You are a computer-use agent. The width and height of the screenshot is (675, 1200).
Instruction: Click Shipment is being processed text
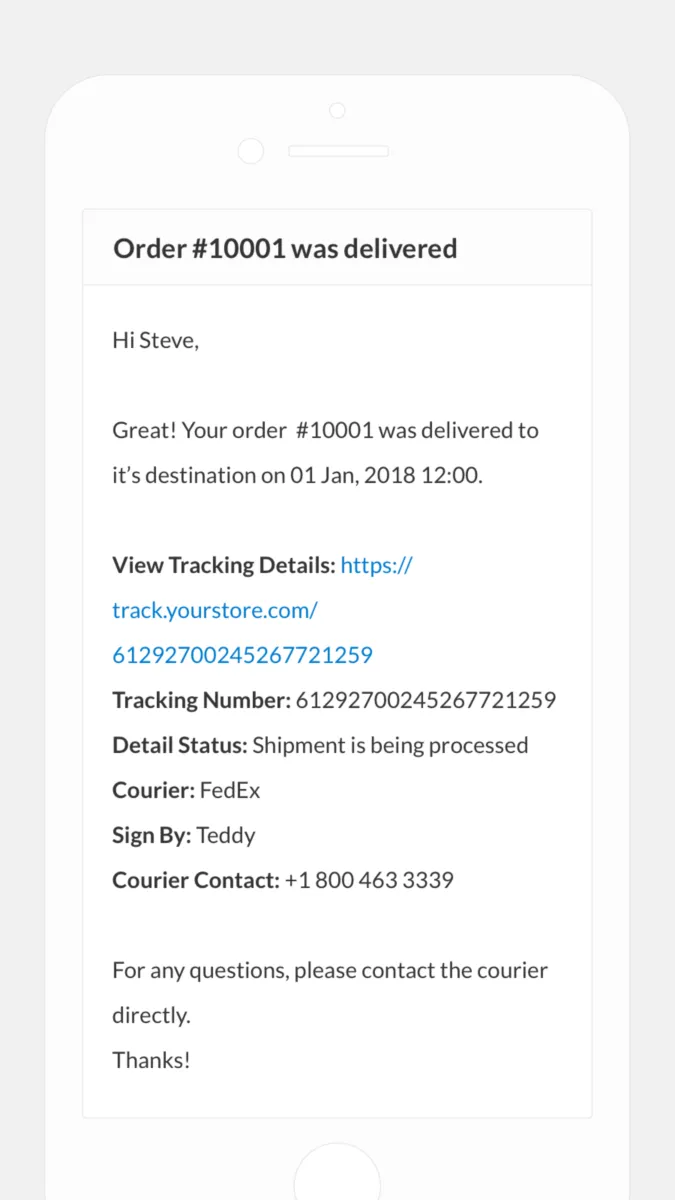click(x=390, y=745)
